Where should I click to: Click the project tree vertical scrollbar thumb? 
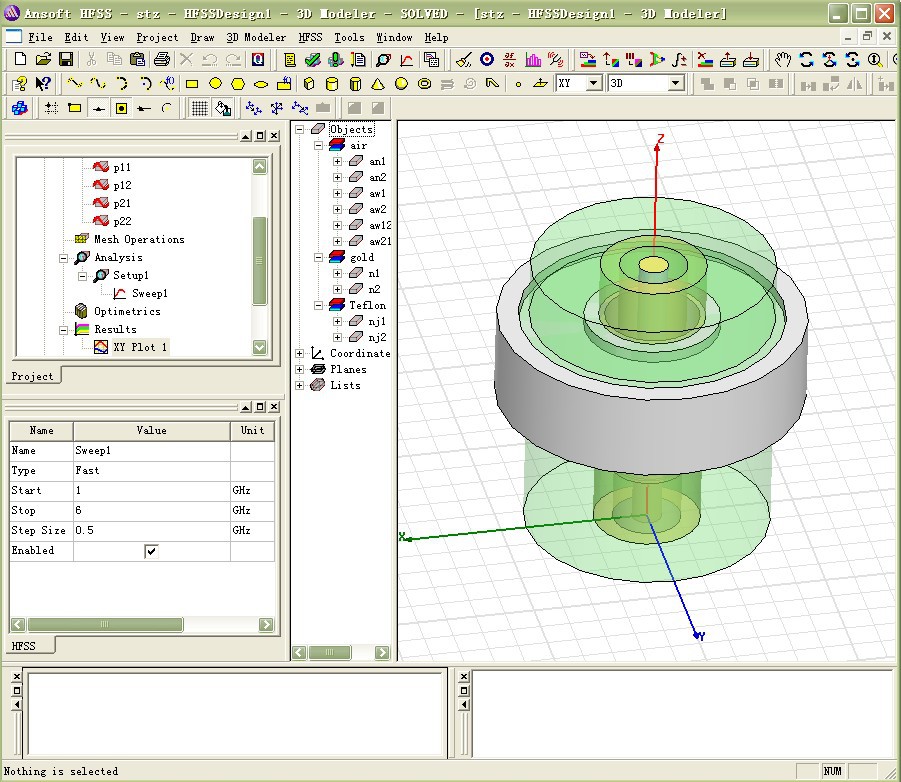click(259, 261)
